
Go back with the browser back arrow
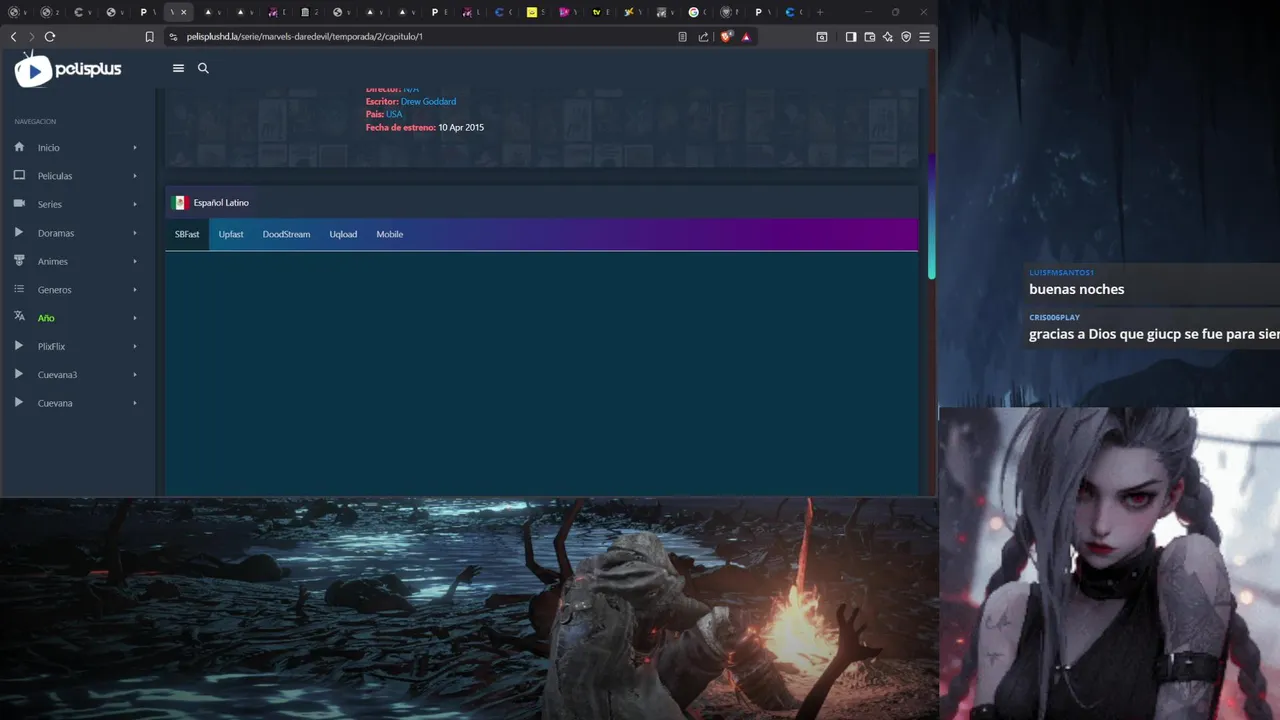coord(13,37)
